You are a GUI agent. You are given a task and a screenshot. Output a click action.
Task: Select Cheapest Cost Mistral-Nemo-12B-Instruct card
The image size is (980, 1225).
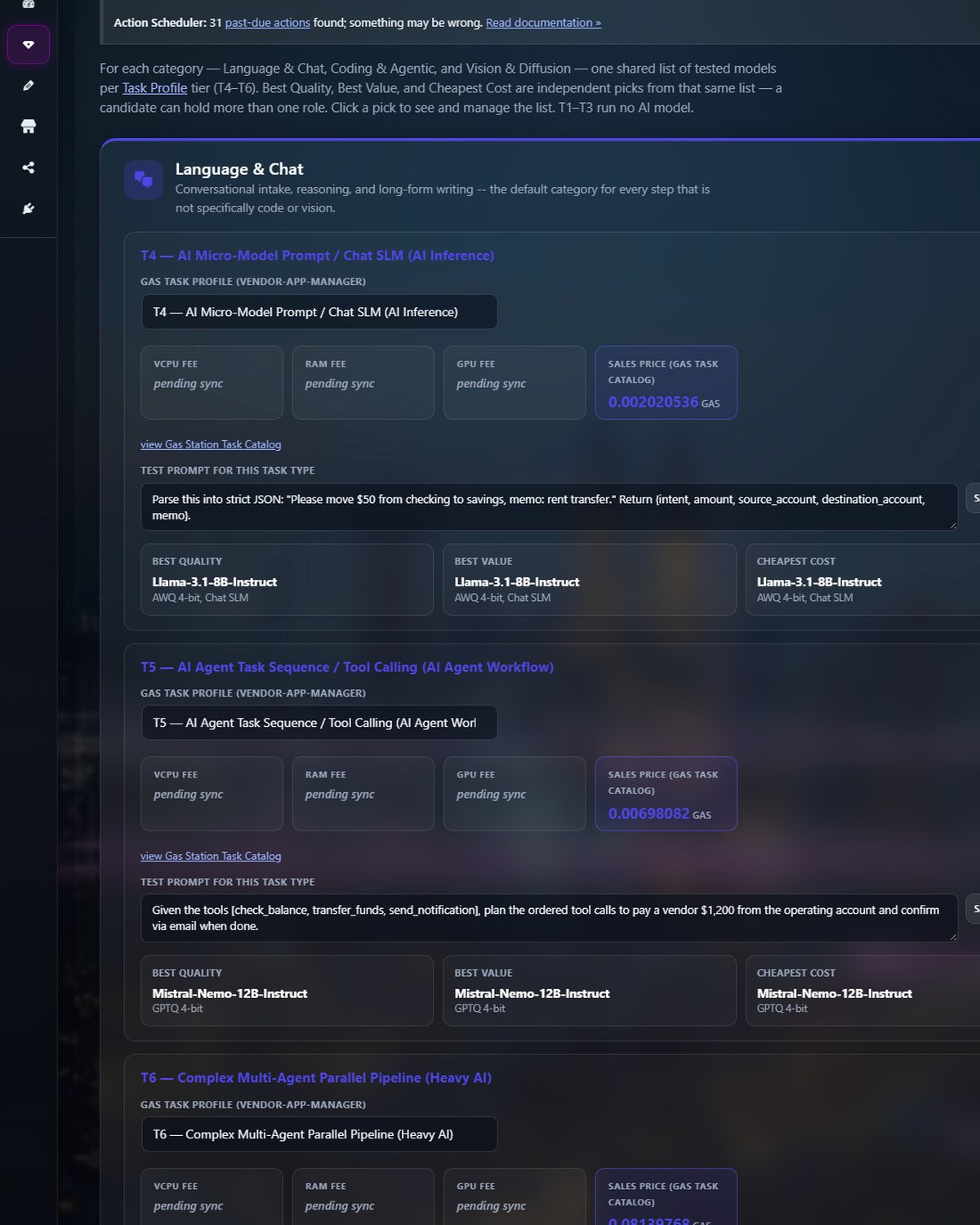(x=863, y=991)
